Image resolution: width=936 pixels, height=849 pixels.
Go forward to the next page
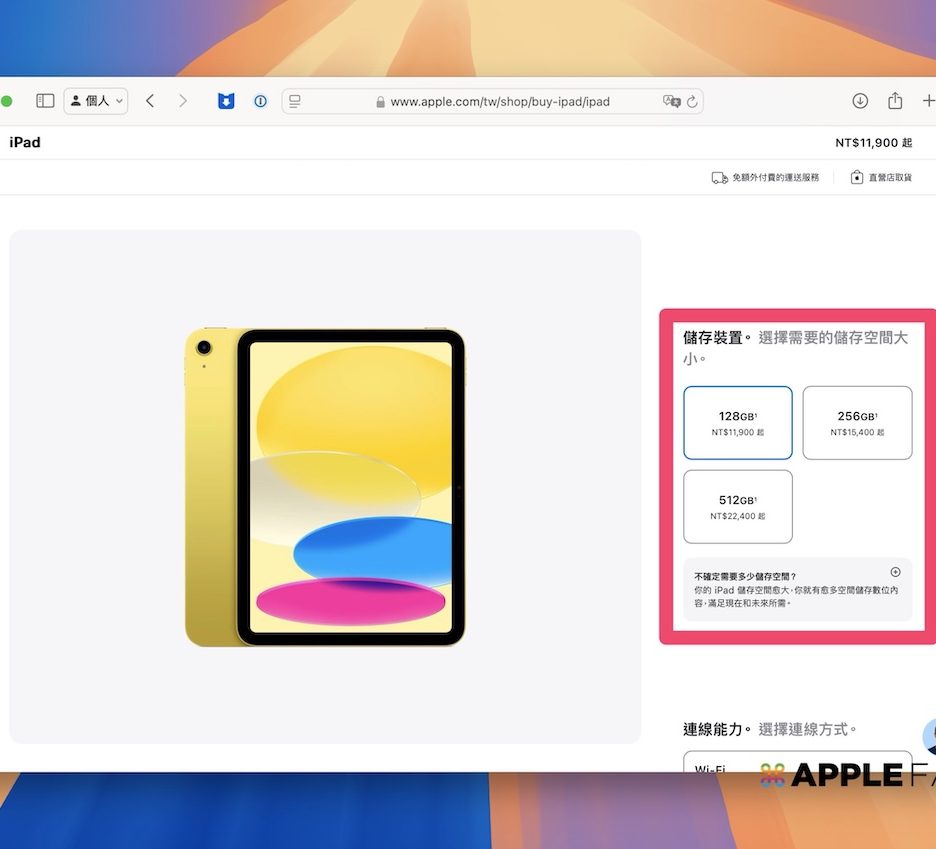click(182, 101)
